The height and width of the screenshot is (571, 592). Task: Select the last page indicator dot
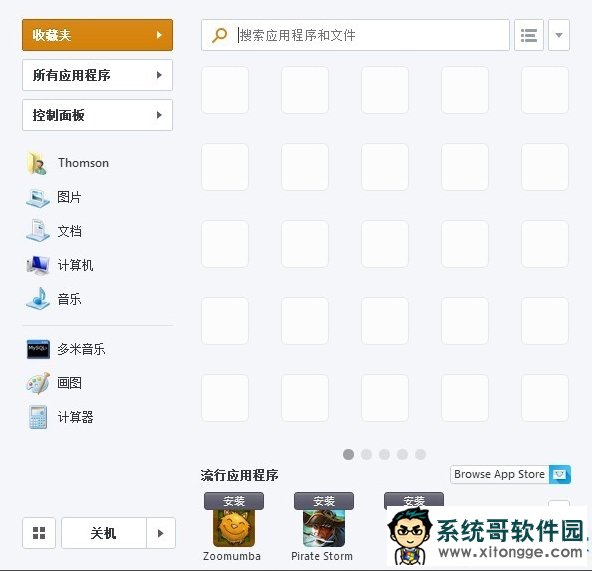coord(420,454)
